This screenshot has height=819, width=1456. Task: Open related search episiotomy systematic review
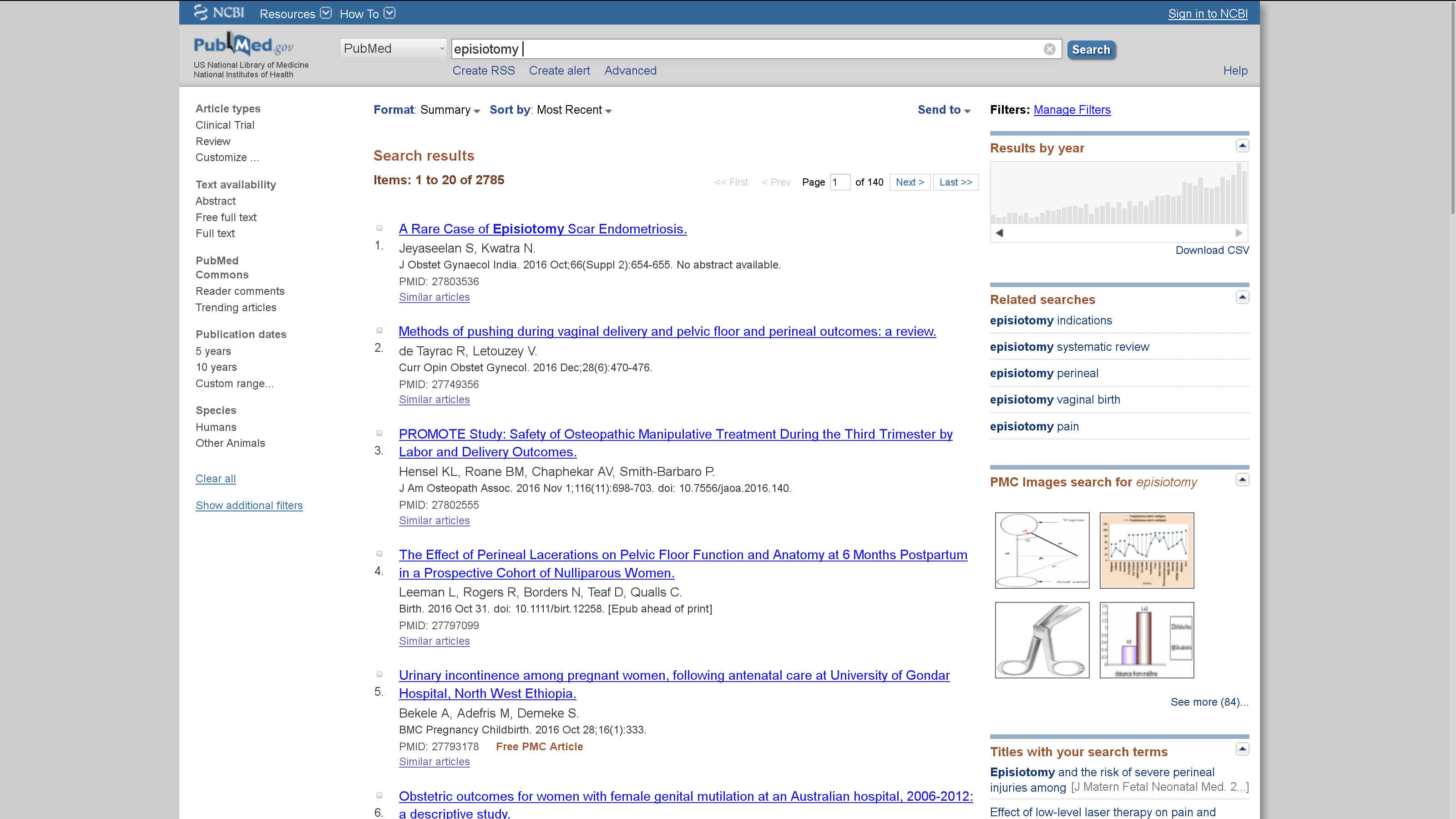(1069, 346)
